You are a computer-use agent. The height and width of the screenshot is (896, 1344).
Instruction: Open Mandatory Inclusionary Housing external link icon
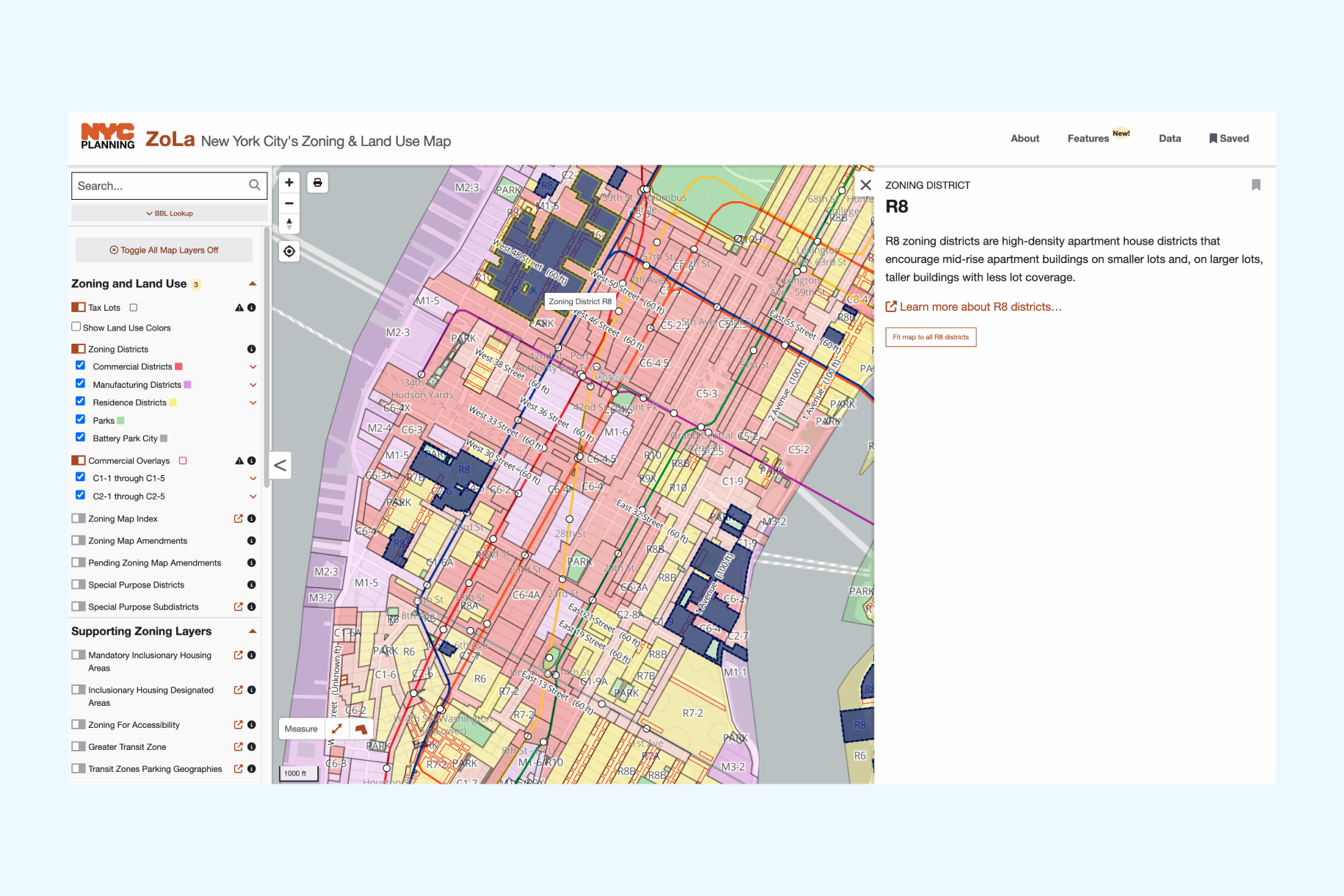(239, 655)
